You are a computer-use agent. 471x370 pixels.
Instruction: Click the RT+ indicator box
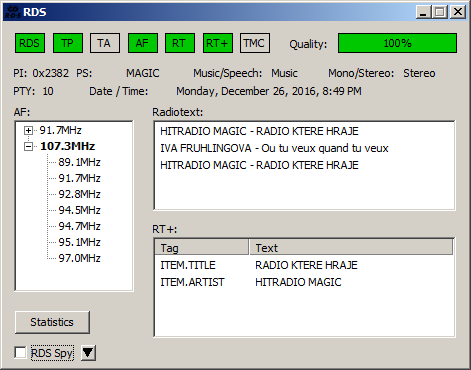(x=218, y=43)
